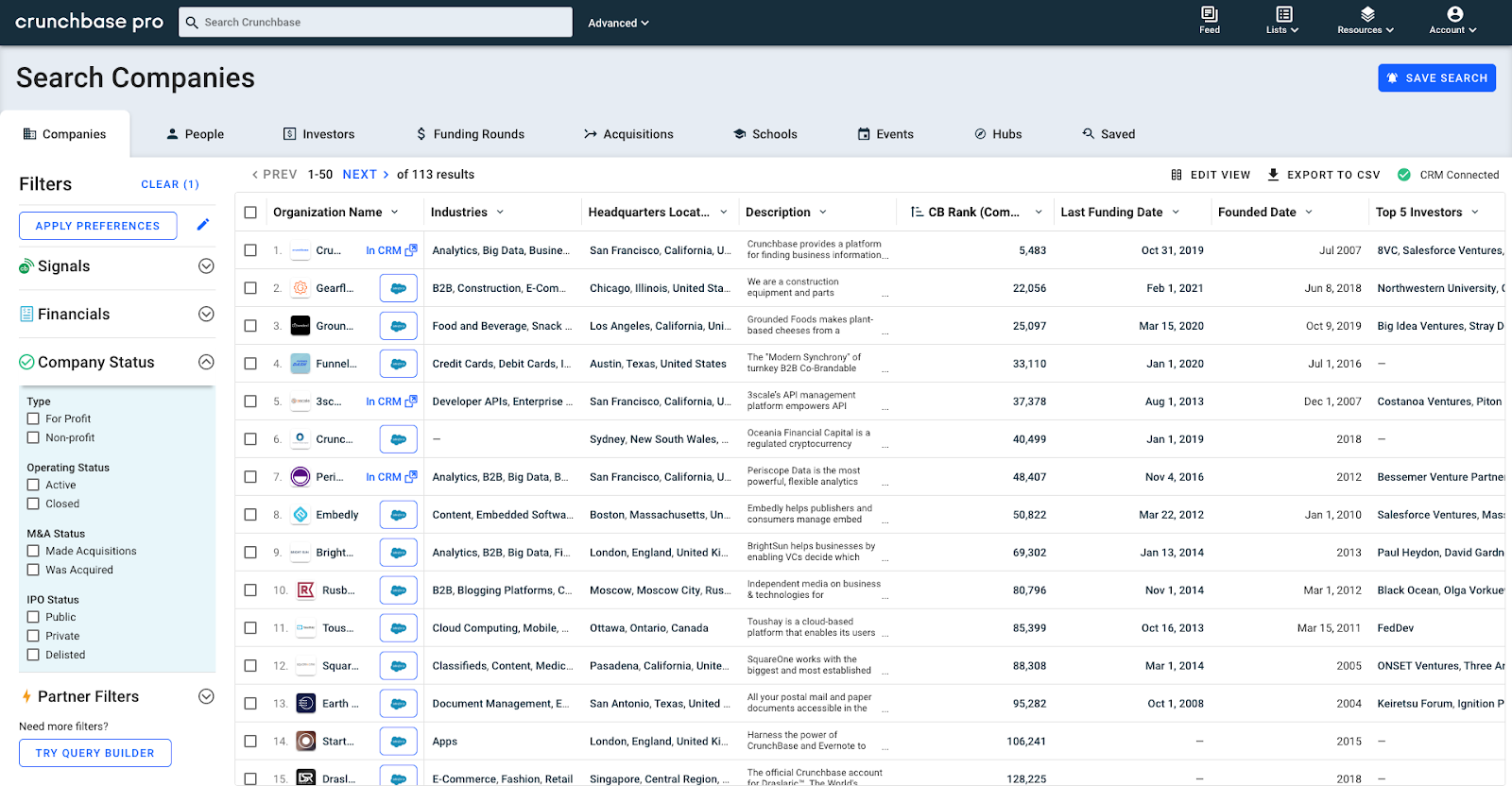Viewport: 1512px width, 786px height.
Task: Check the Non-profit type filter
Action: [x=33, y=437]
